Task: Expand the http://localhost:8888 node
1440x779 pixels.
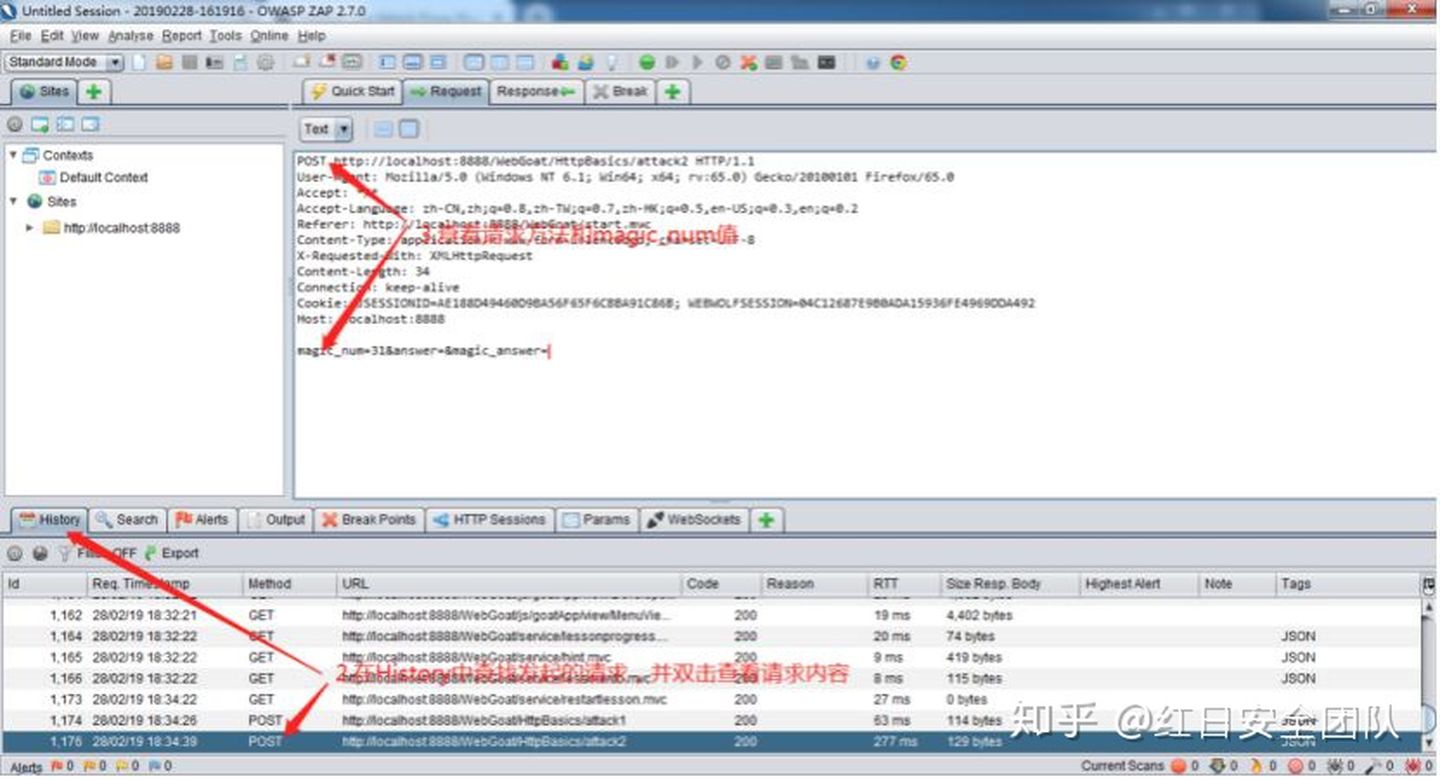Action: [30, 228]
